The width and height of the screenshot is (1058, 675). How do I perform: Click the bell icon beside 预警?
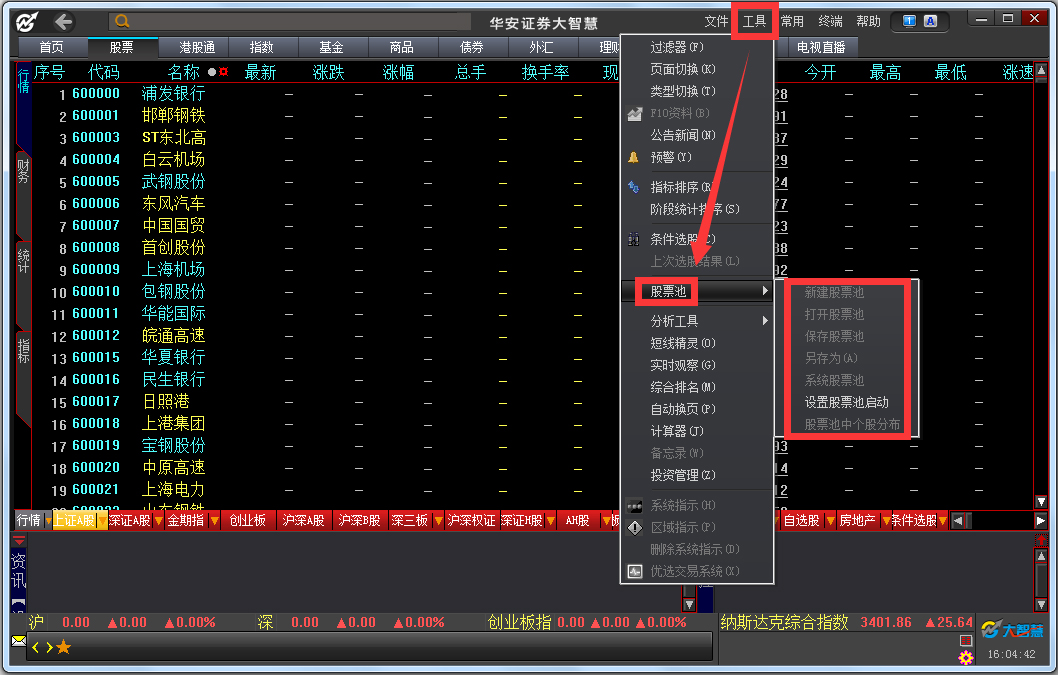(x=633, y=157)
